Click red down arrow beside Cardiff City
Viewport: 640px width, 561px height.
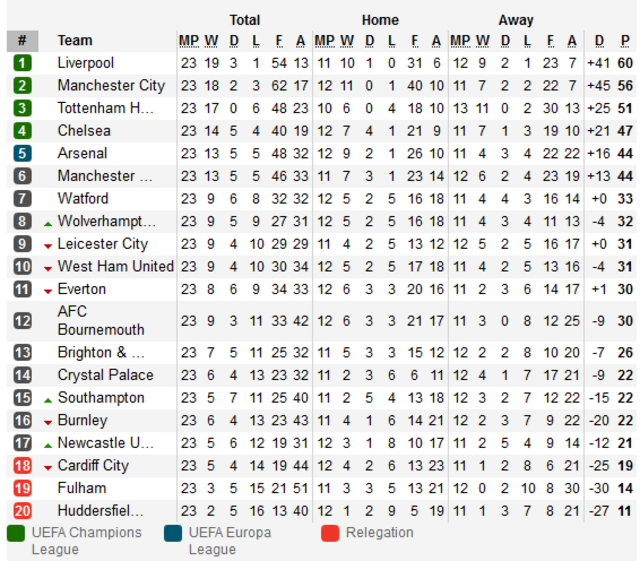click(x=48, y=468)
